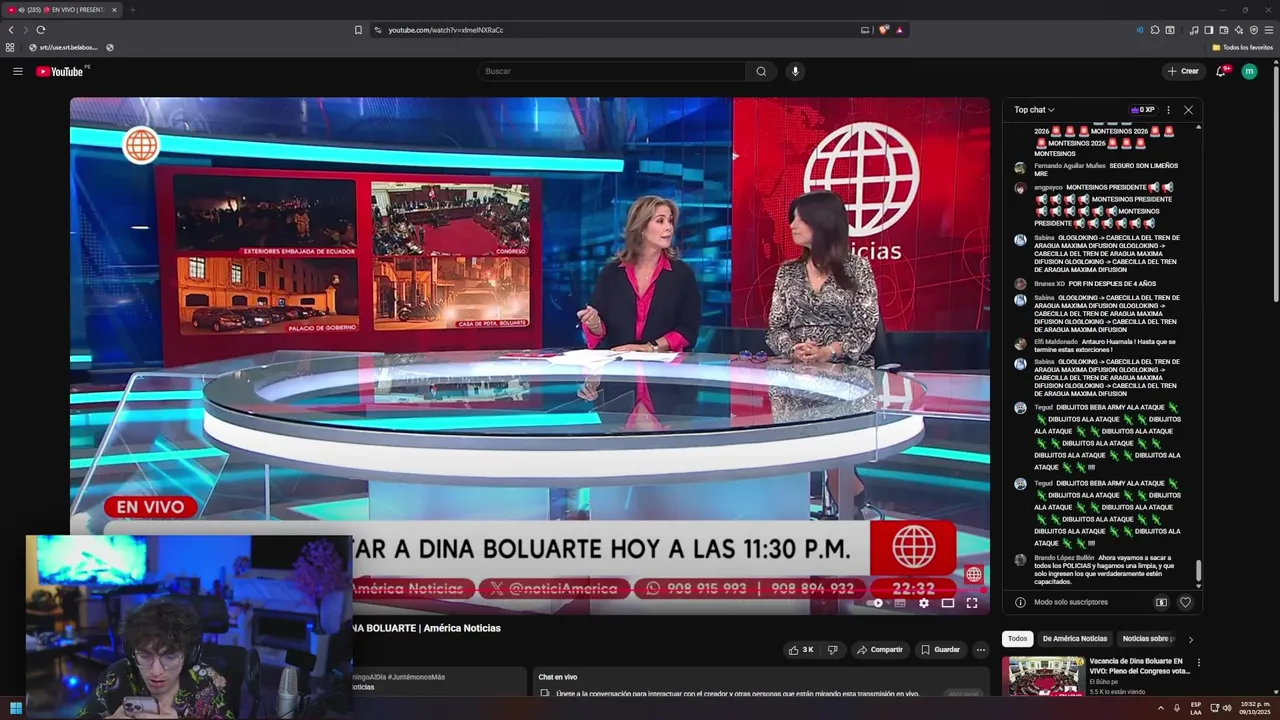Click the search magnifier button
This screenshot has width=1280, height=720.
click(761, 71)
